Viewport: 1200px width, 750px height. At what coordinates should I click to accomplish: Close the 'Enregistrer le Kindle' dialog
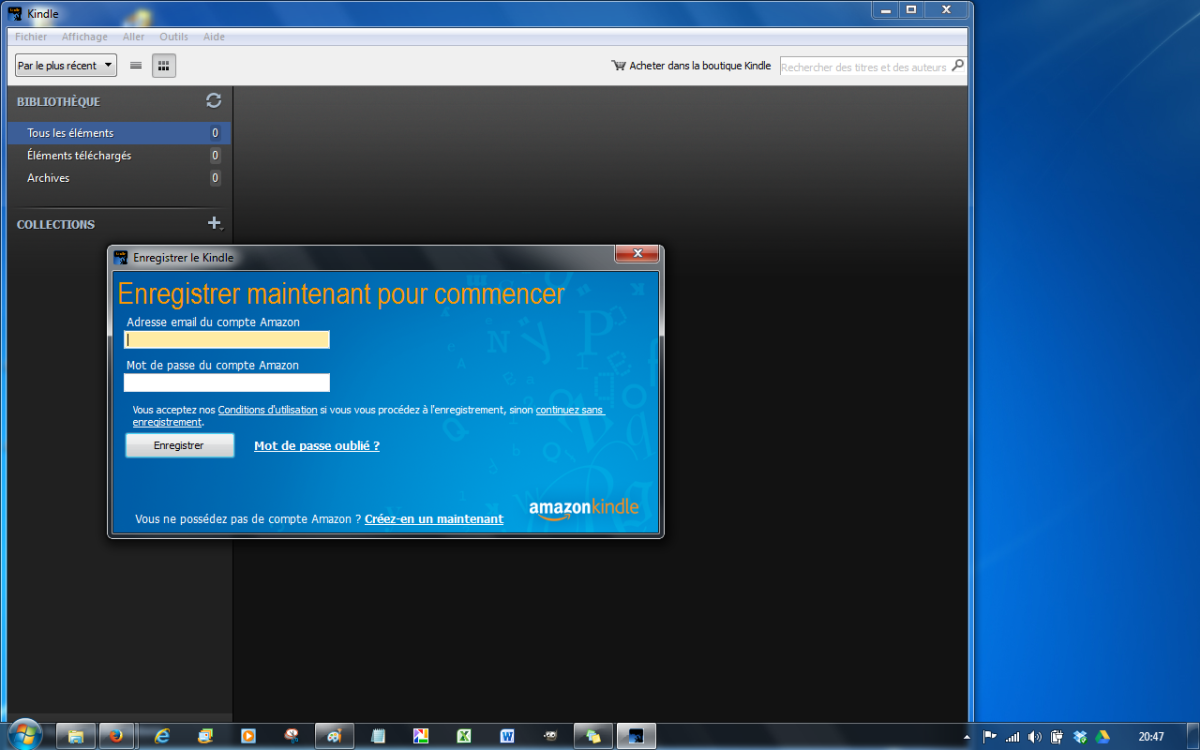coord(637,254)
